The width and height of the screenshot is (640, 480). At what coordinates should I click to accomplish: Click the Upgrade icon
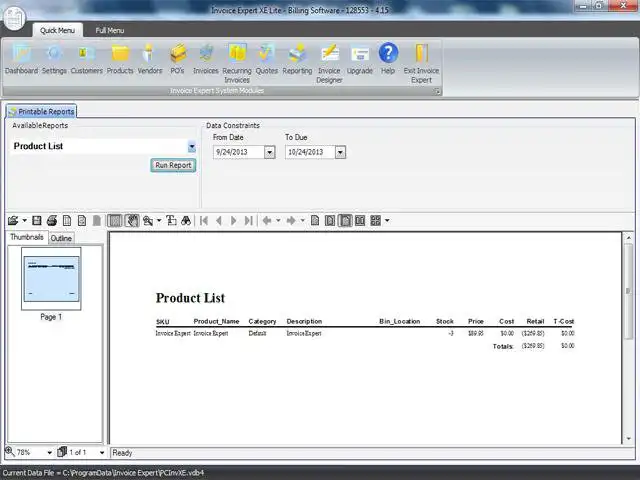(360, 60)
